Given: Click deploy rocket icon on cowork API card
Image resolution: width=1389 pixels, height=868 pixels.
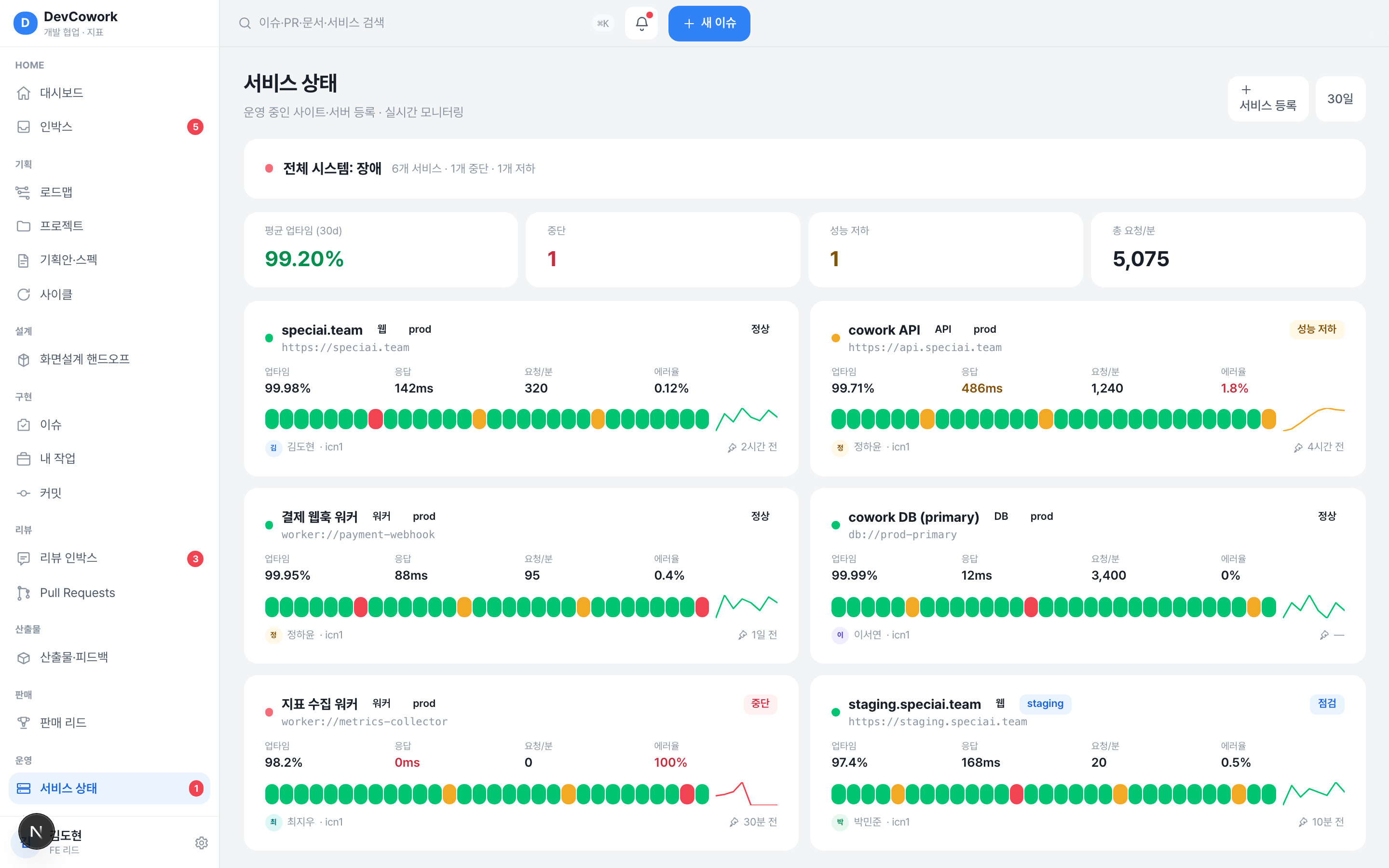Looking at the screenshot, I should (1298, 447).
